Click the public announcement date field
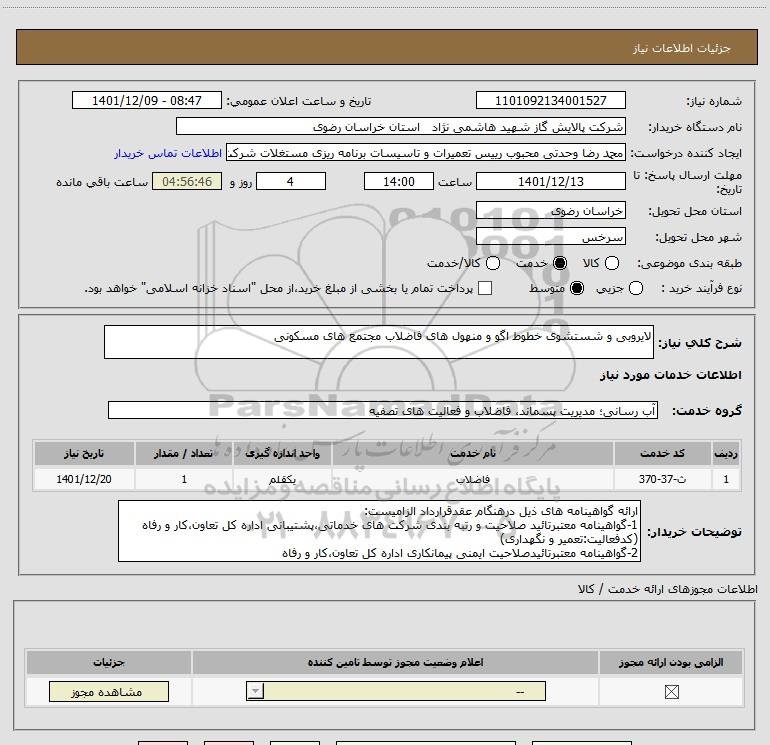The width and height of the screenshot is (770, 745). [147, 100]
